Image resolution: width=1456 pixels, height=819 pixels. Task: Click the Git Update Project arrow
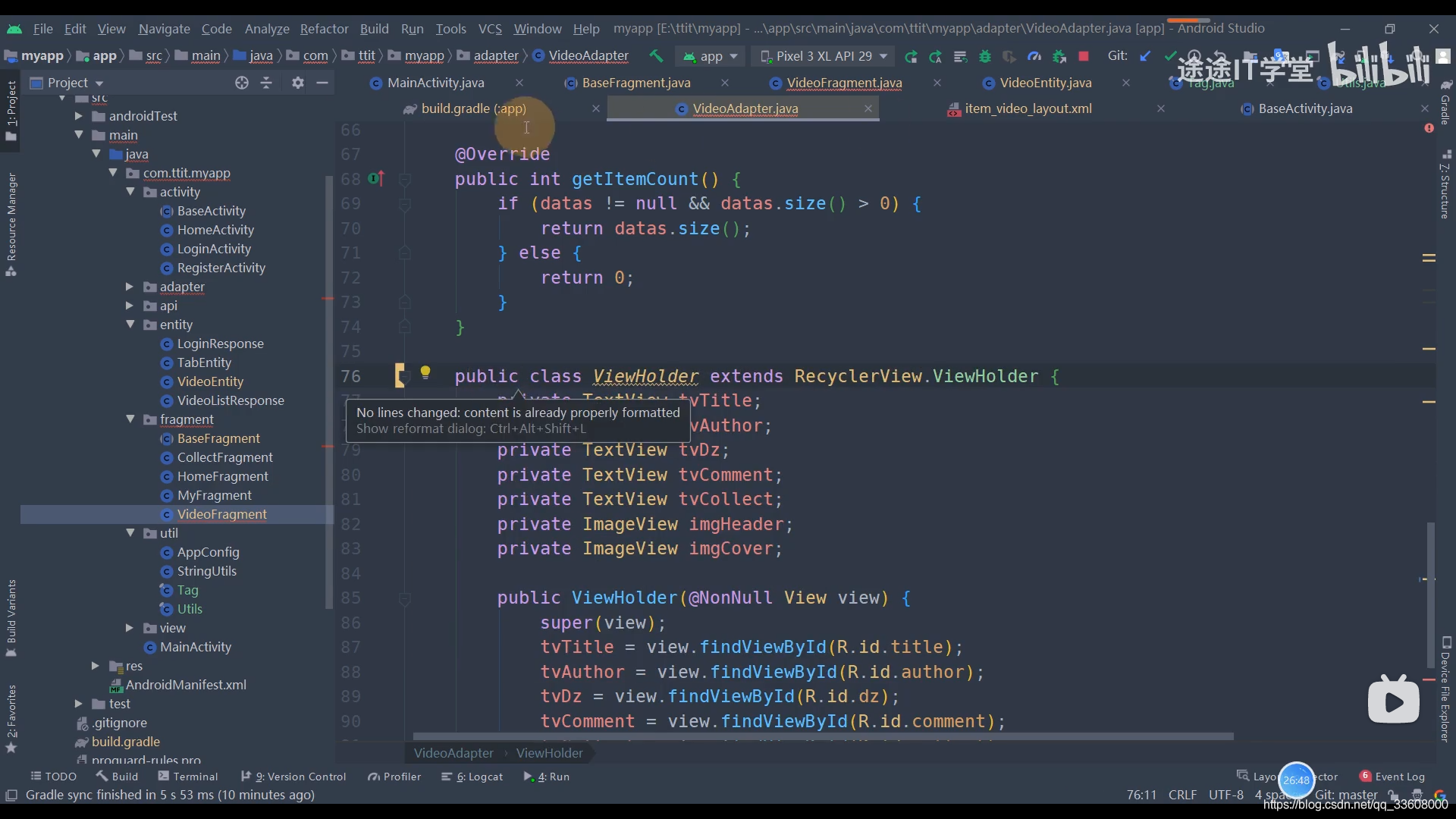1146,56
